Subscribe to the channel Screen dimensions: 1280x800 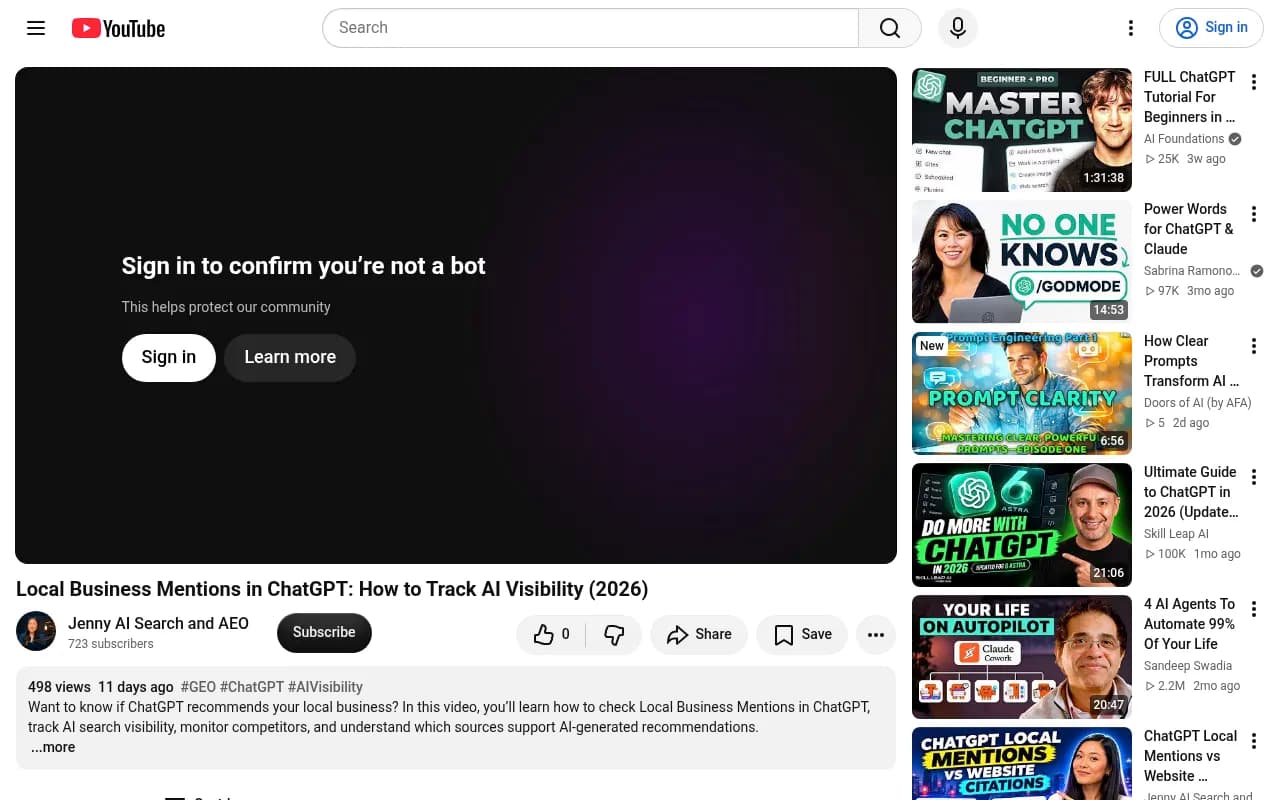(324, 632)
